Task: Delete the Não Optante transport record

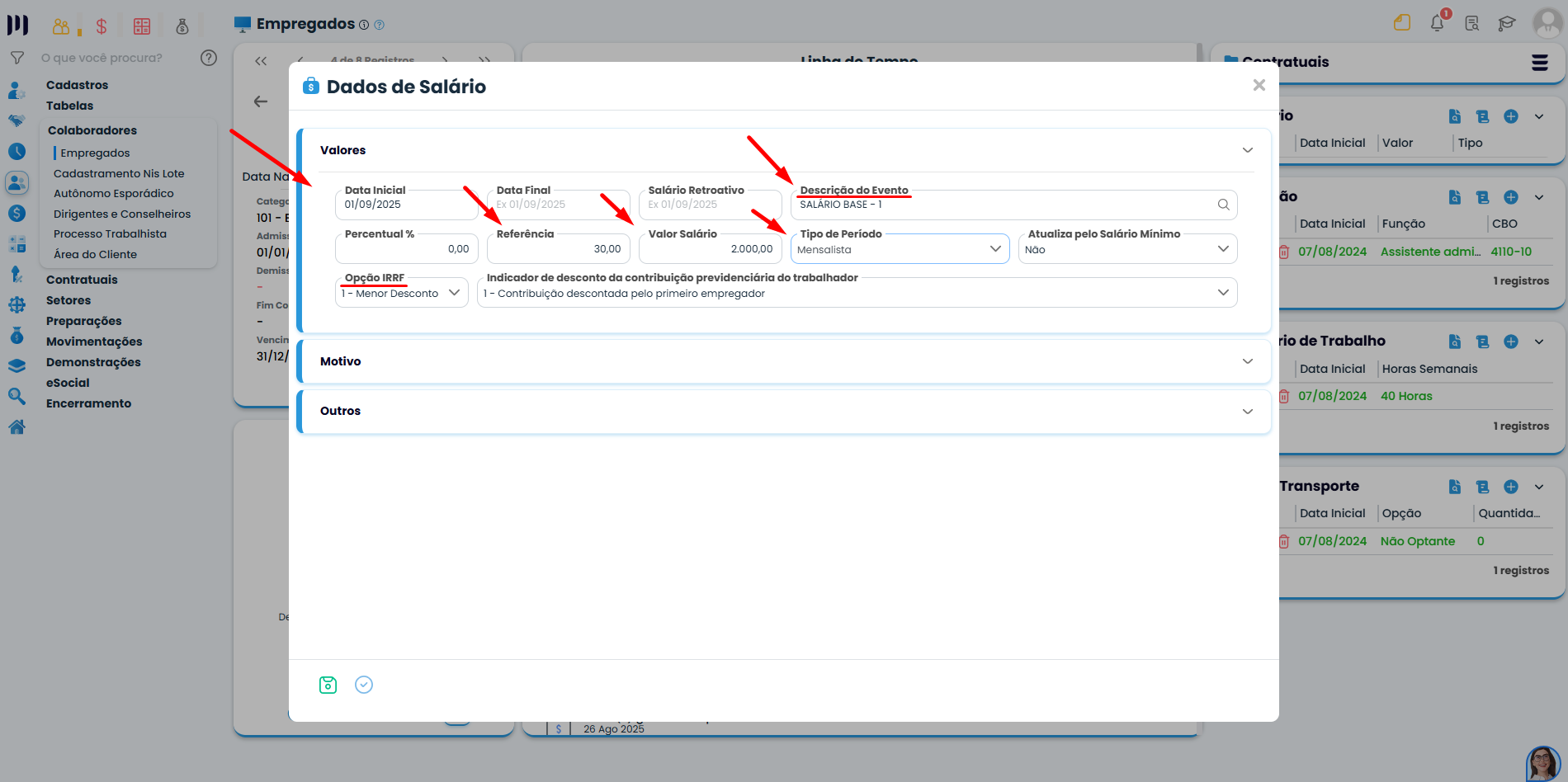Action: tap(1284, 541)
